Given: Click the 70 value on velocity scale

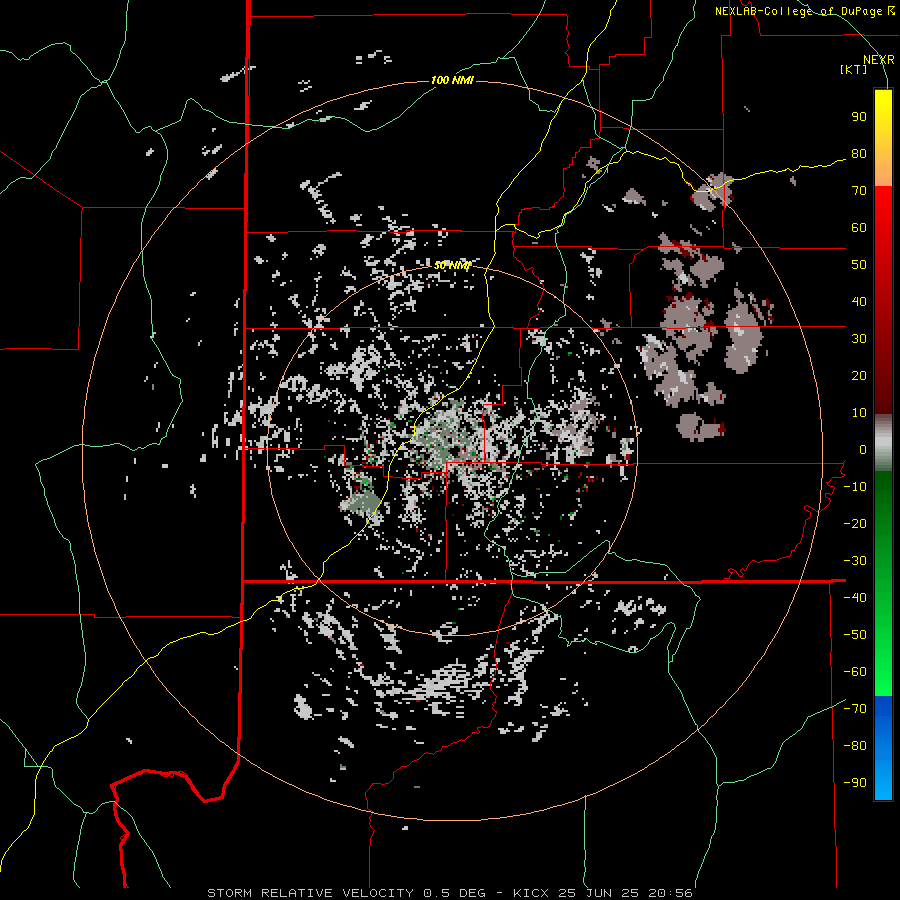Looking at the screenshot, I should coord(859,191).
